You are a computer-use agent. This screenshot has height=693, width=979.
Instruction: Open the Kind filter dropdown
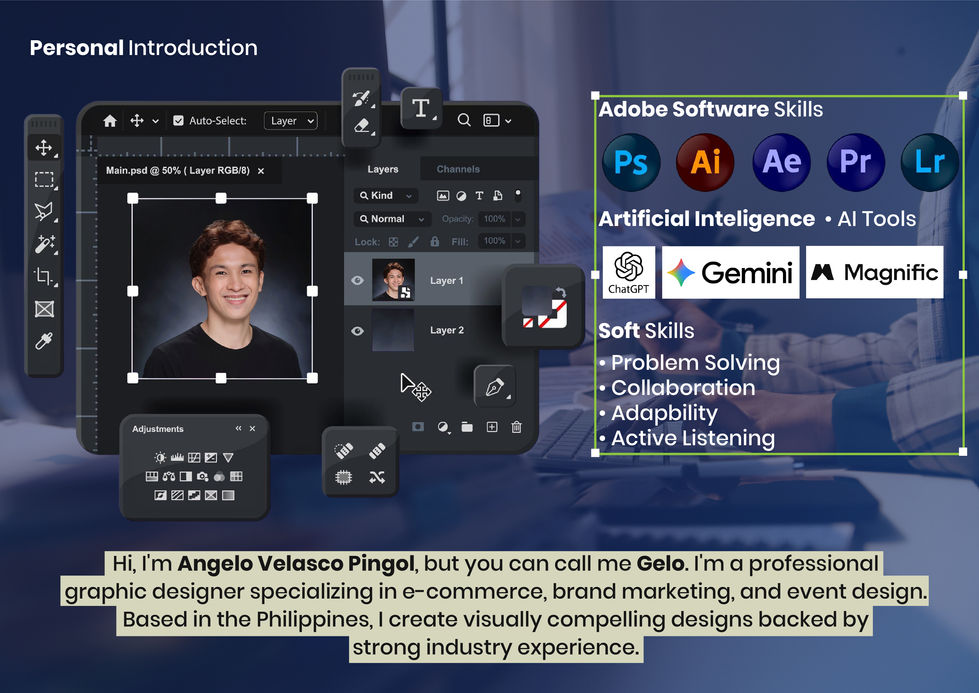coord(385,195)
